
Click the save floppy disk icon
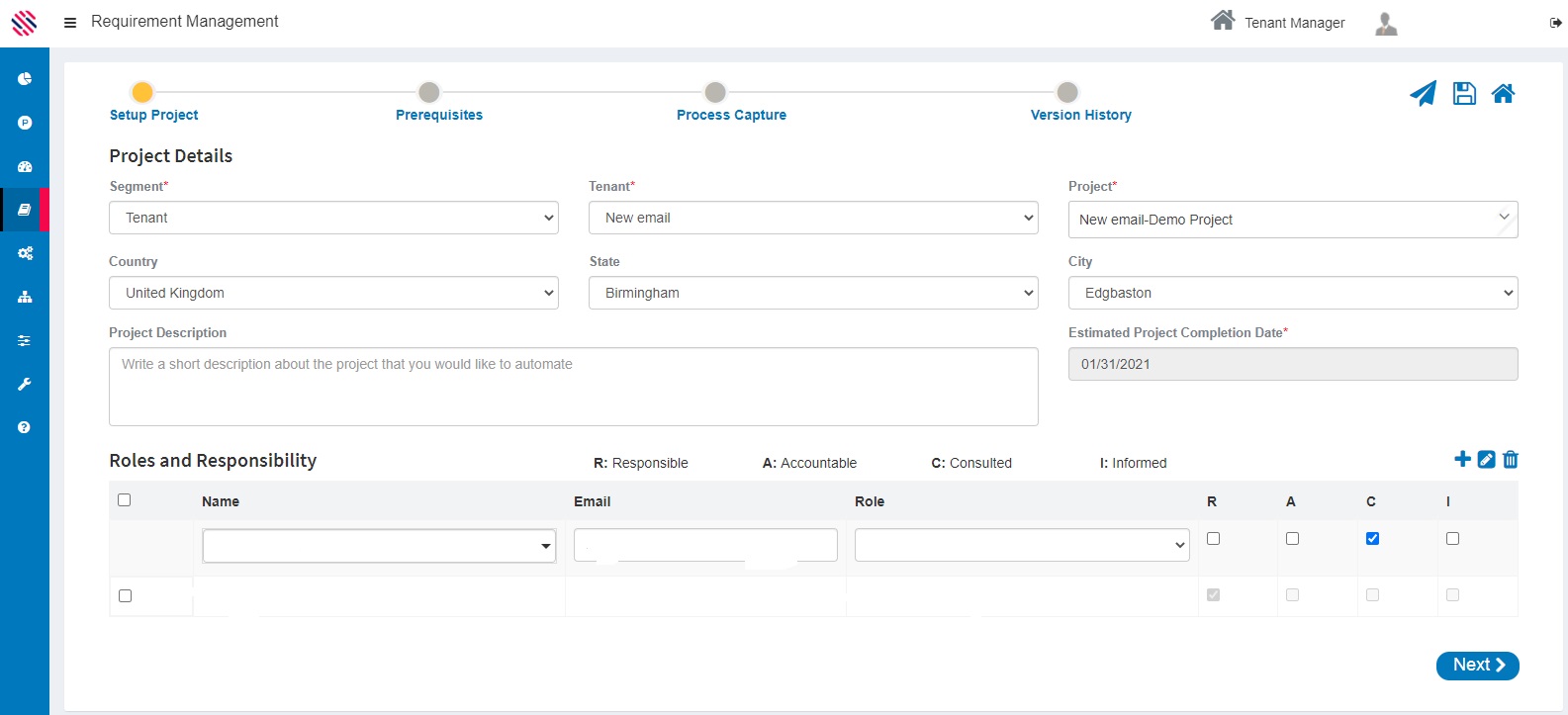click(x=1464, y=94)
